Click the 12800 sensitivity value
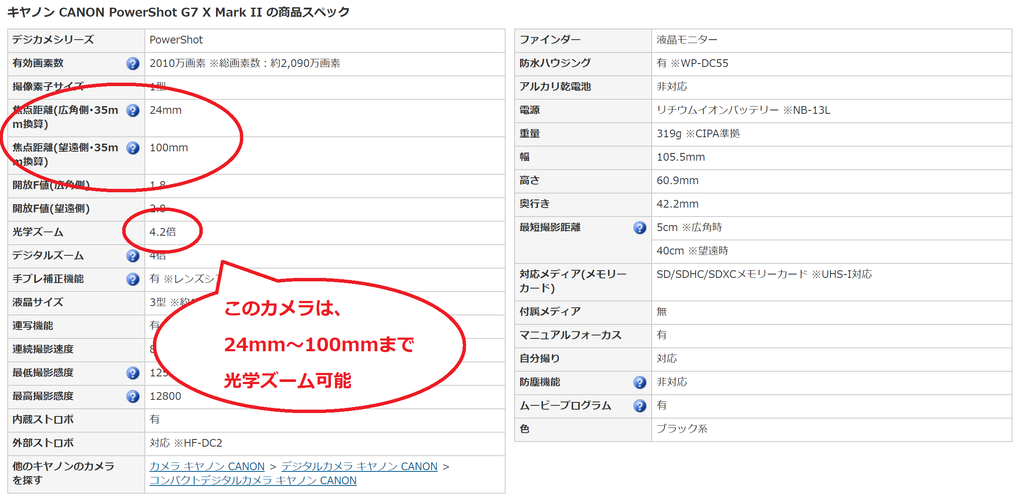This screenshot has width=1024, height=497. click(166, 396)
